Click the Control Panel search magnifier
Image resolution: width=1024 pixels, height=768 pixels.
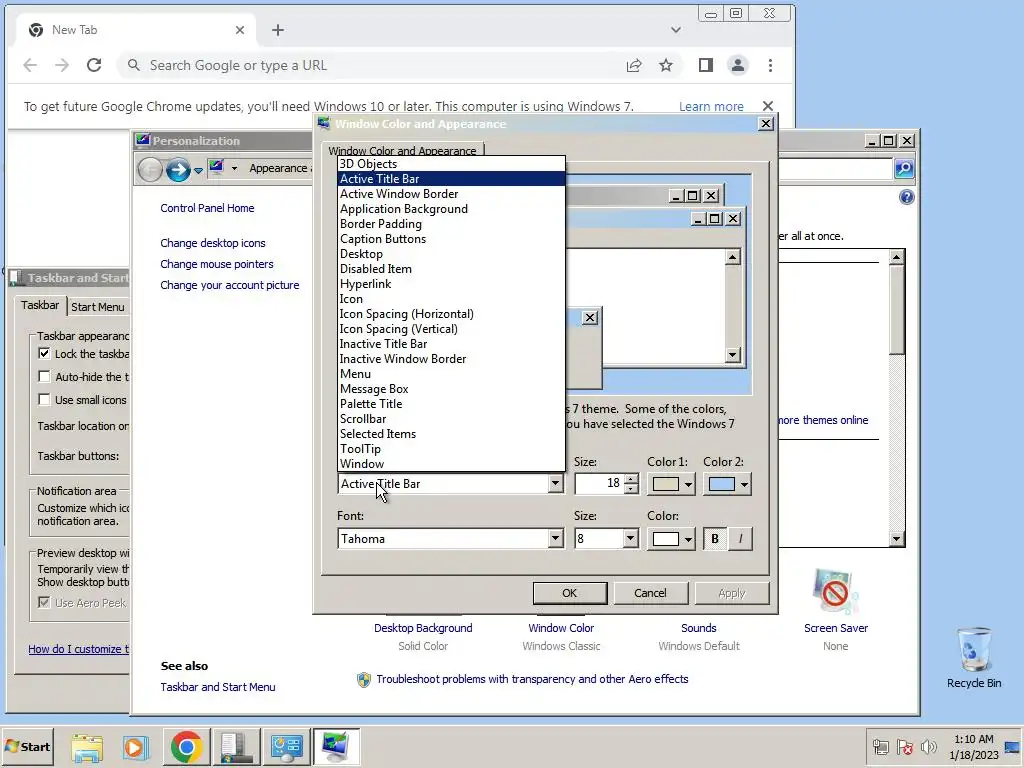click(904, 169)
